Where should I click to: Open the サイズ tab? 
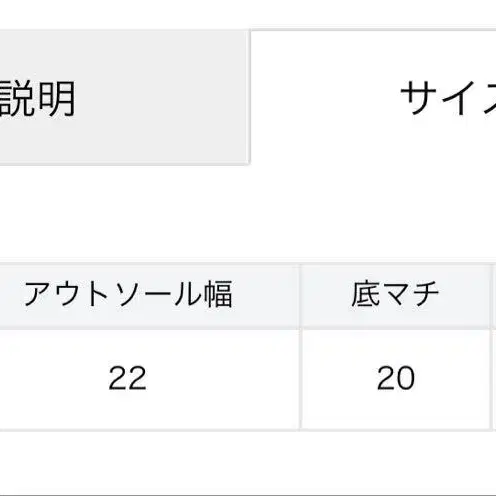tap(373, 98)
